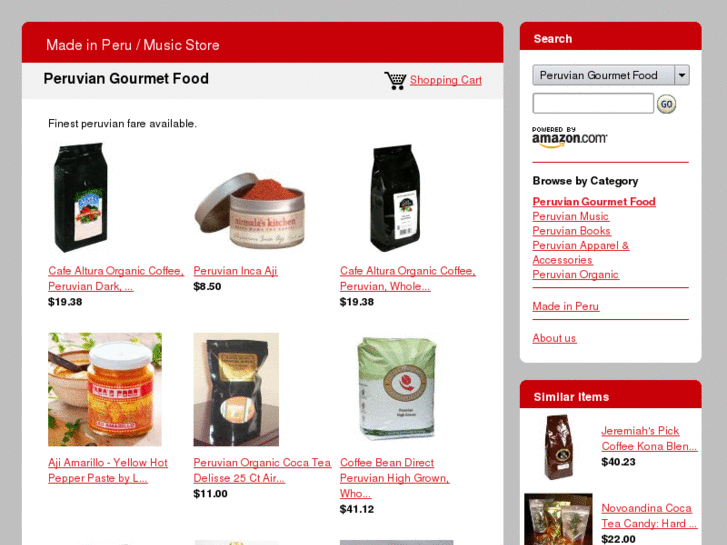Click the Aji Amarillo pepper paste jar image
Viewport: 727px width, 545px height.
(x=105, y=389)
